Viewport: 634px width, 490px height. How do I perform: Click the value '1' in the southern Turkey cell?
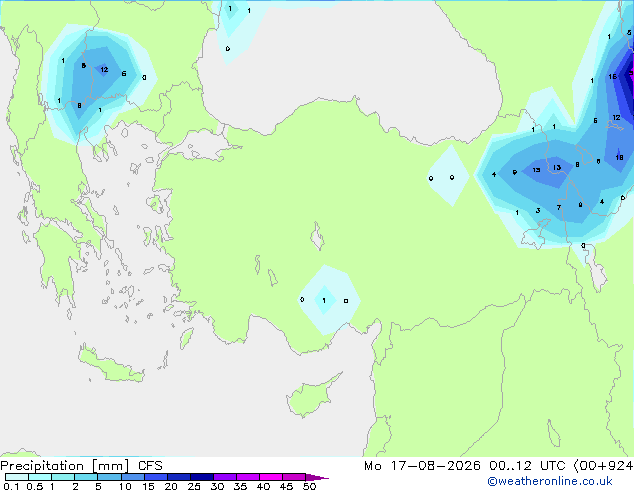click(x=324, y=300)
